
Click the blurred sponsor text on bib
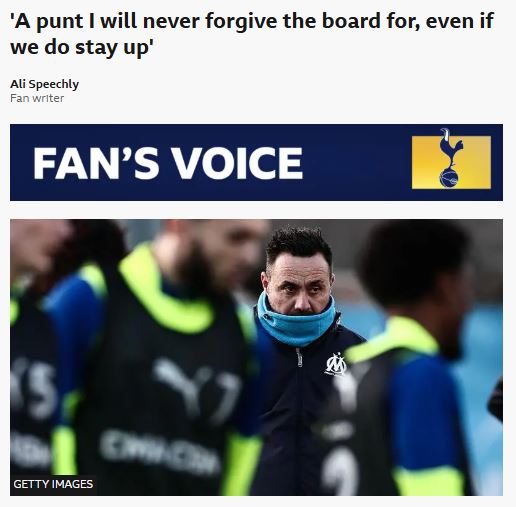pos(159,450)
